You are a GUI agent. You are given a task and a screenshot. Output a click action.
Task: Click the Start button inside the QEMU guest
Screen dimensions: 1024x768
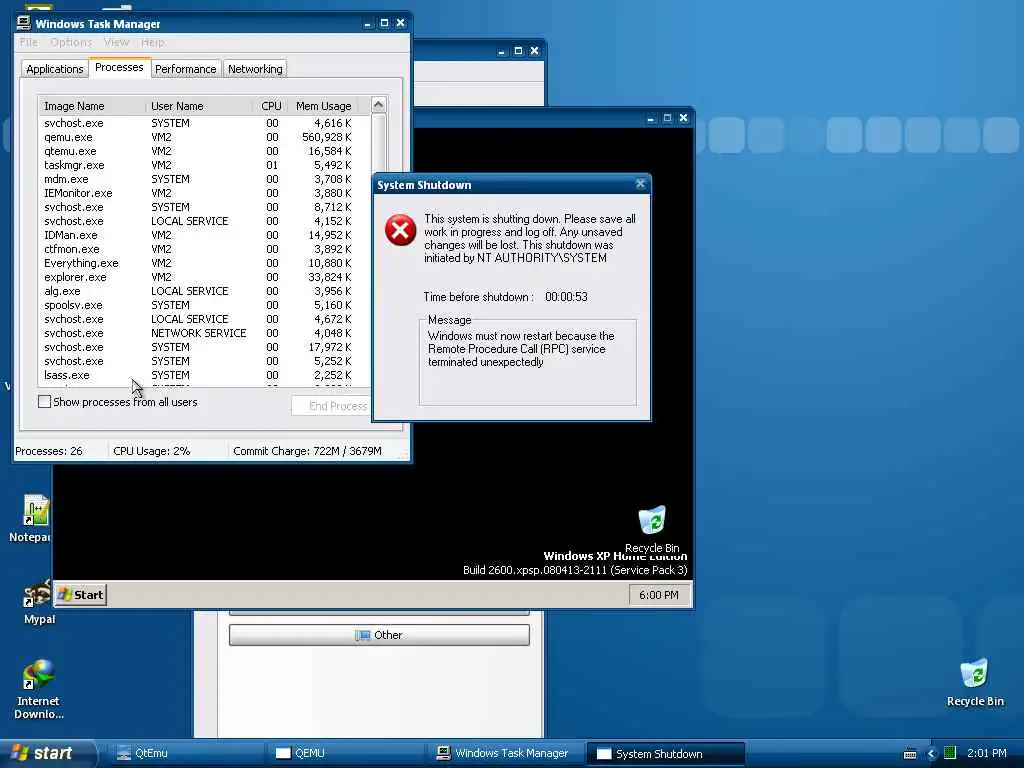pyautogui.click(x=81, y=595)
